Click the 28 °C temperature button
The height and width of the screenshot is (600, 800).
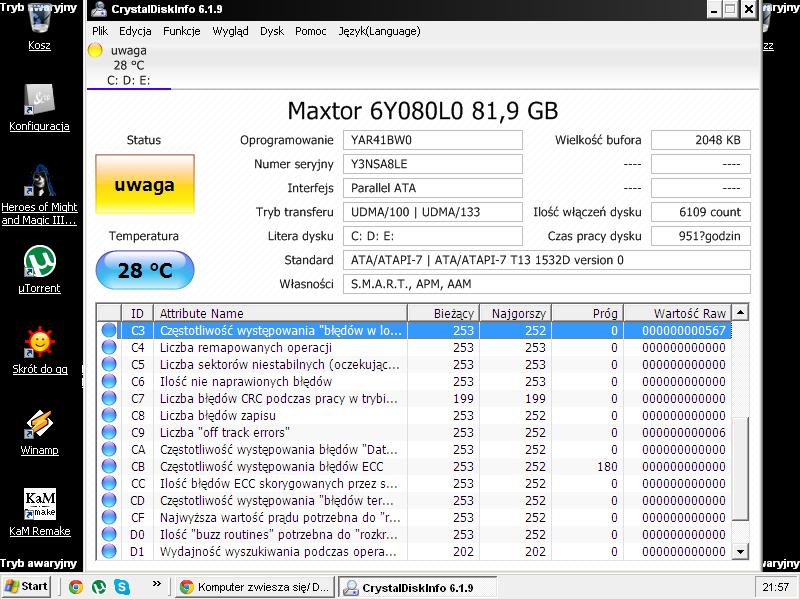click(145, 270)
